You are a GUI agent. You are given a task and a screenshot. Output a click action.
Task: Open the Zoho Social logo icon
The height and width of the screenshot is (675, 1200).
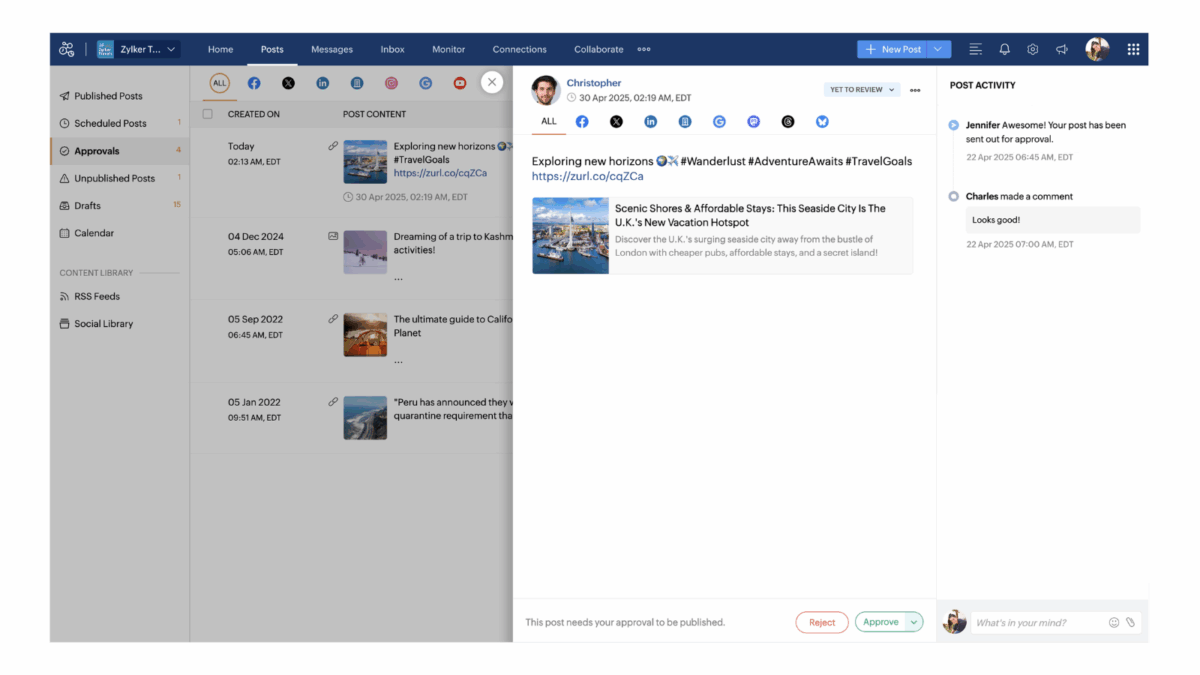(x=67, y=49)
